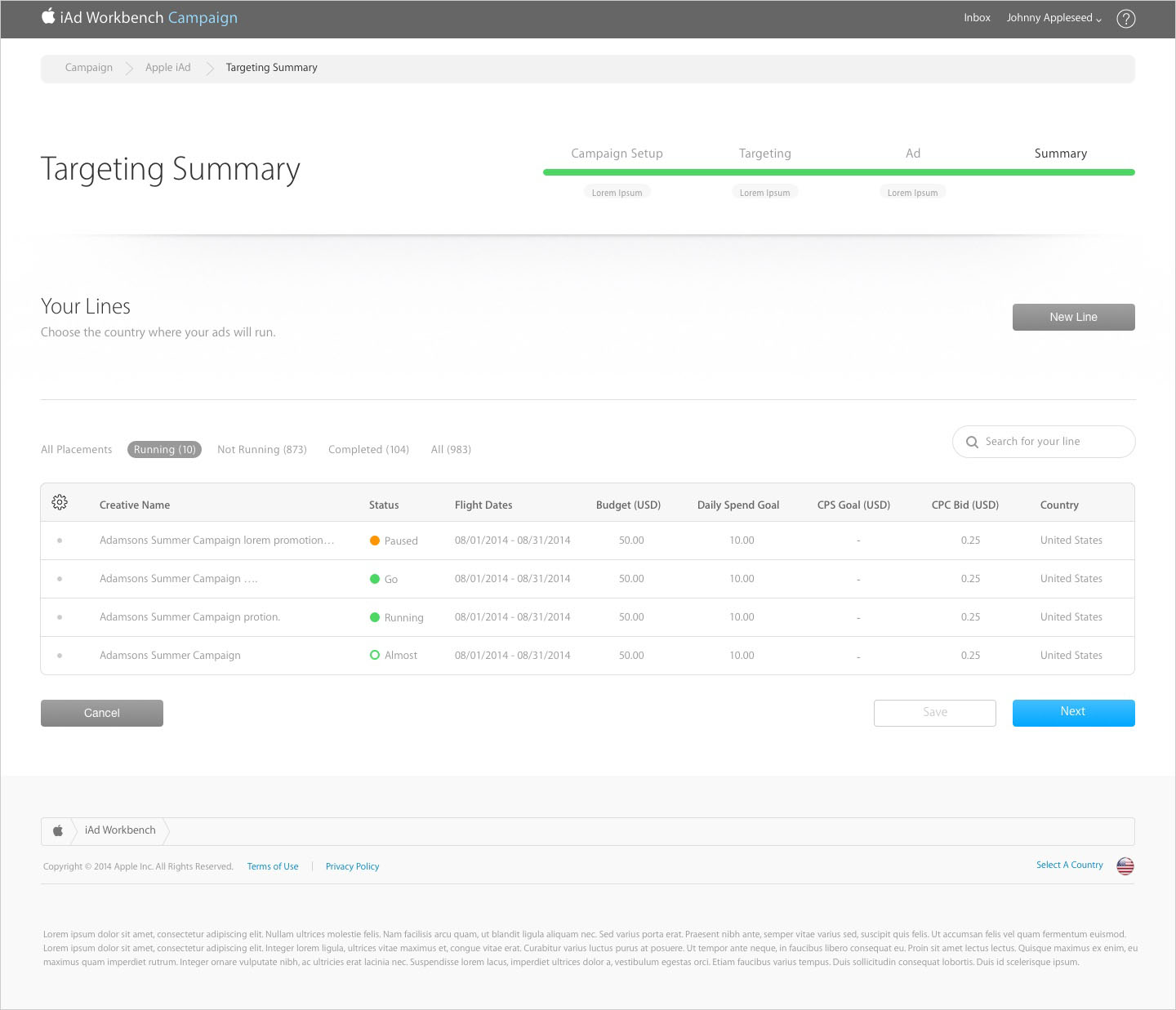The width and height of the screenshot is (1176, 1010).
Task: Open the Select A Country chooser
Action: [1069, 865]
